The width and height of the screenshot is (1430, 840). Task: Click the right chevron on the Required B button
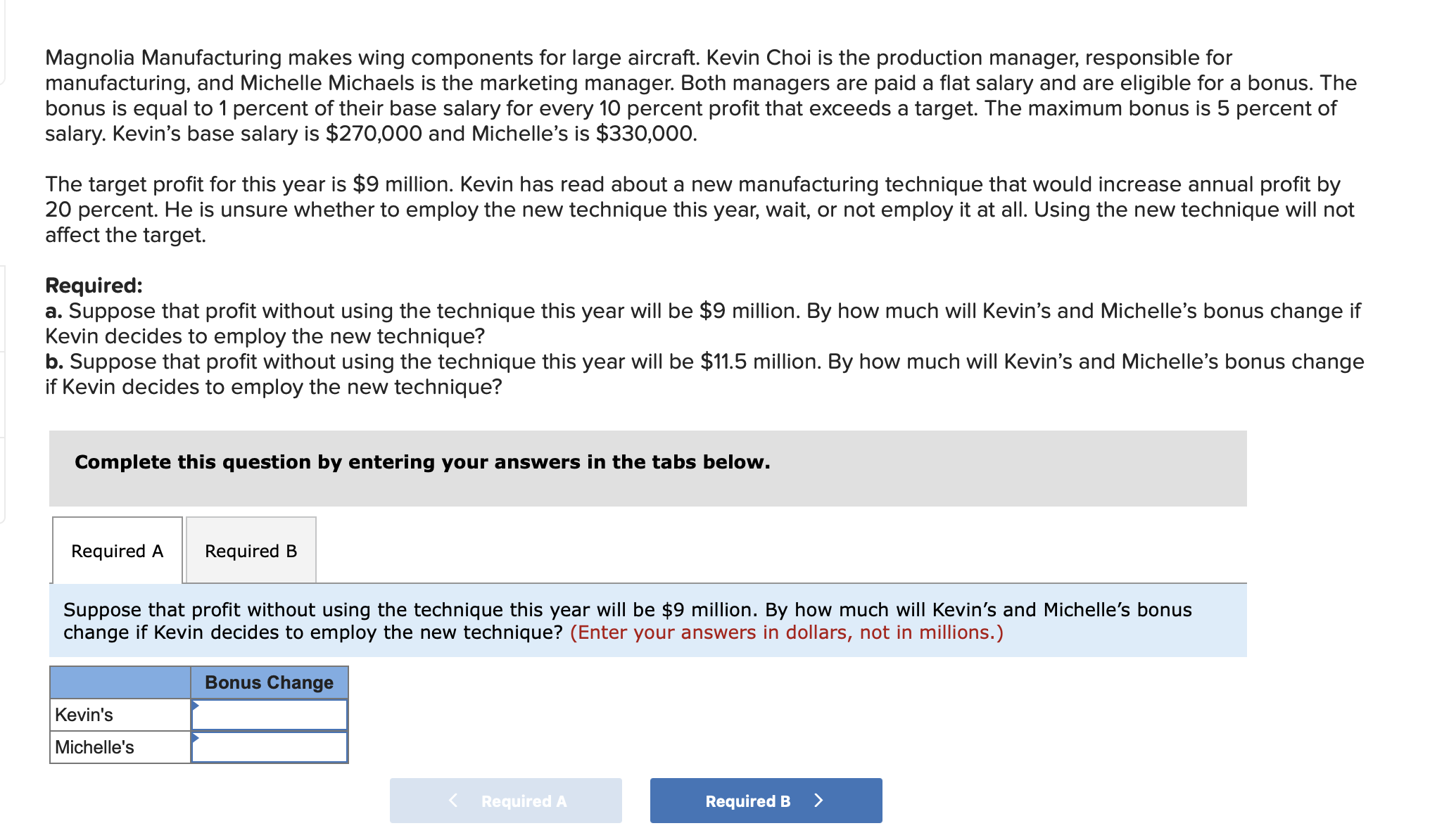tap(818, 800)
